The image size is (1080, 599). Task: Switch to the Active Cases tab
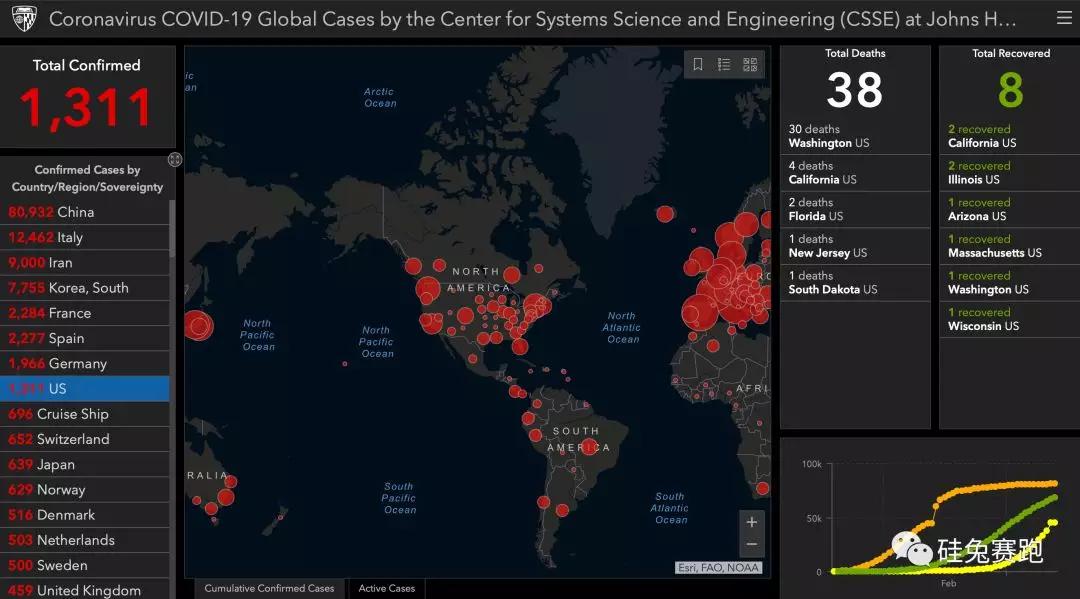pyautogui.click(x=387, y=588)
